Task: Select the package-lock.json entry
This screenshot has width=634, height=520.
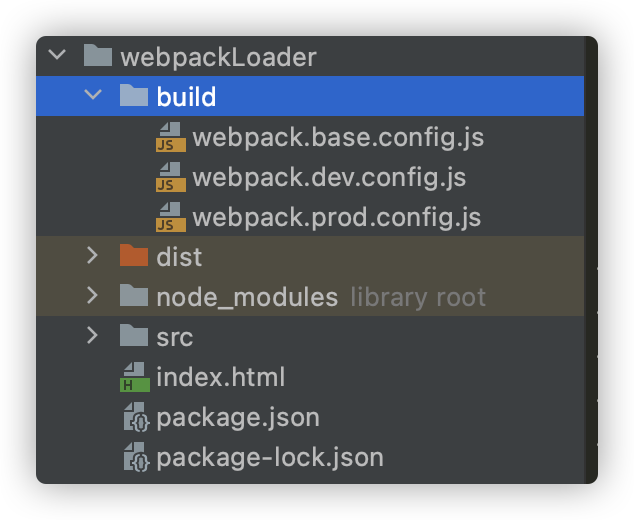Action: 310,457
